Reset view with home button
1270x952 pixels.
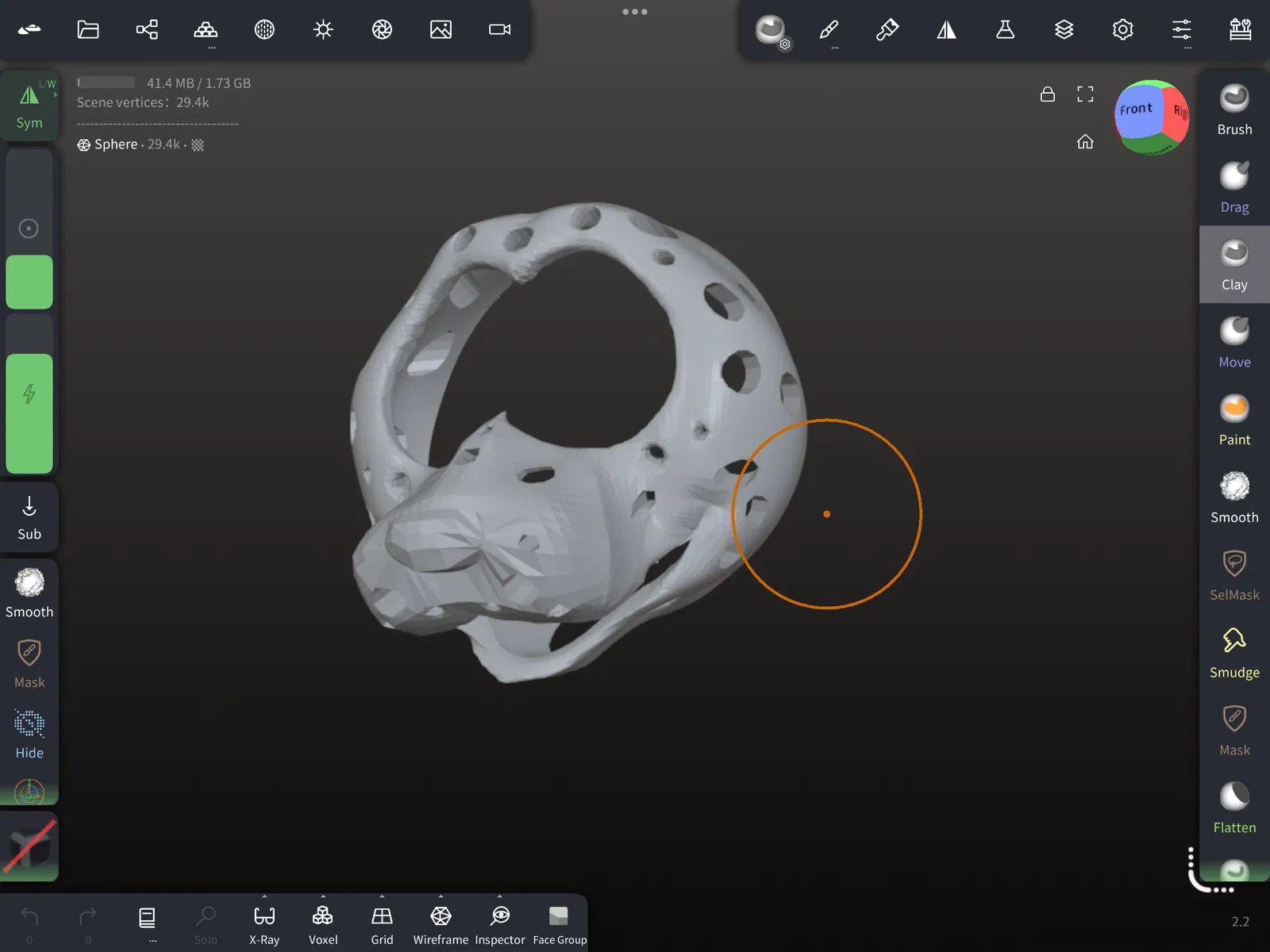tap(1085, 142)
